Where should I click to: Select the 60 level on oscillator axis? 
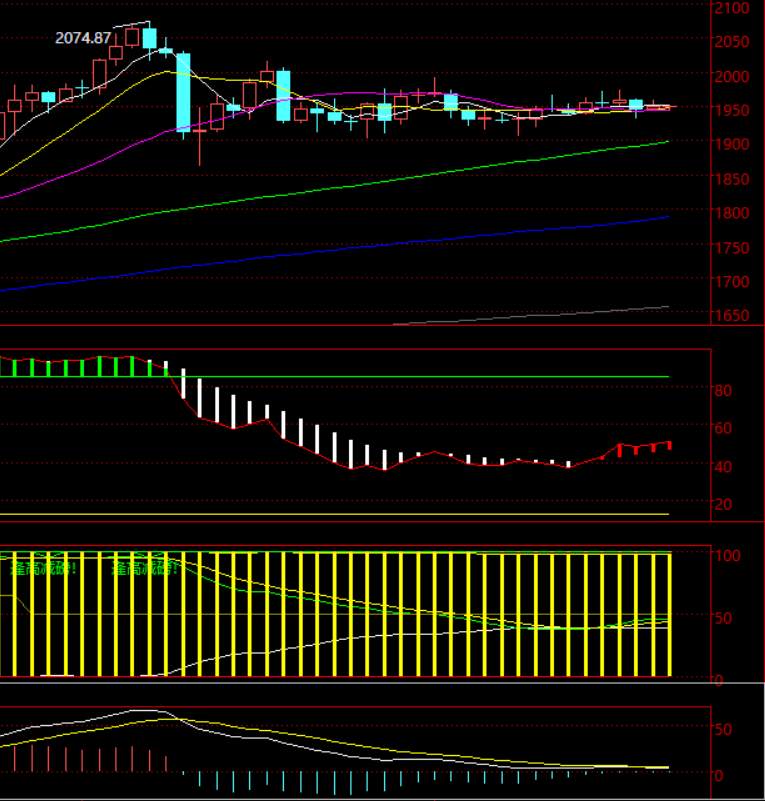723,428
